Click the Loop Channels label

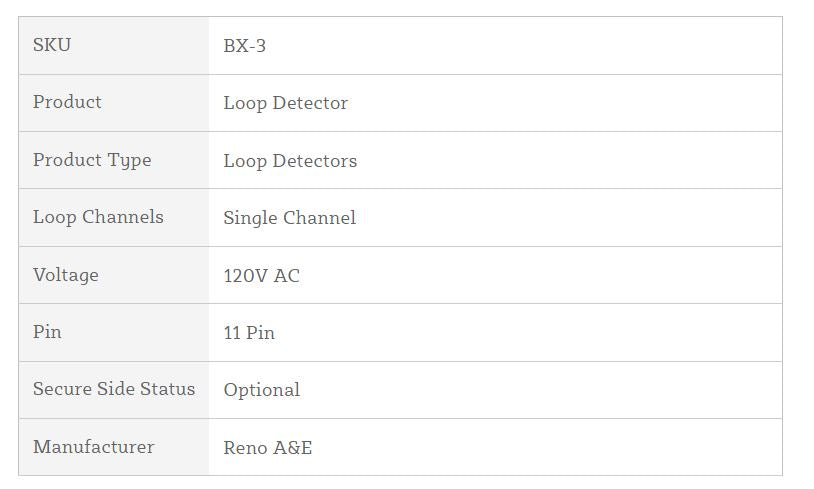[98, 217]
